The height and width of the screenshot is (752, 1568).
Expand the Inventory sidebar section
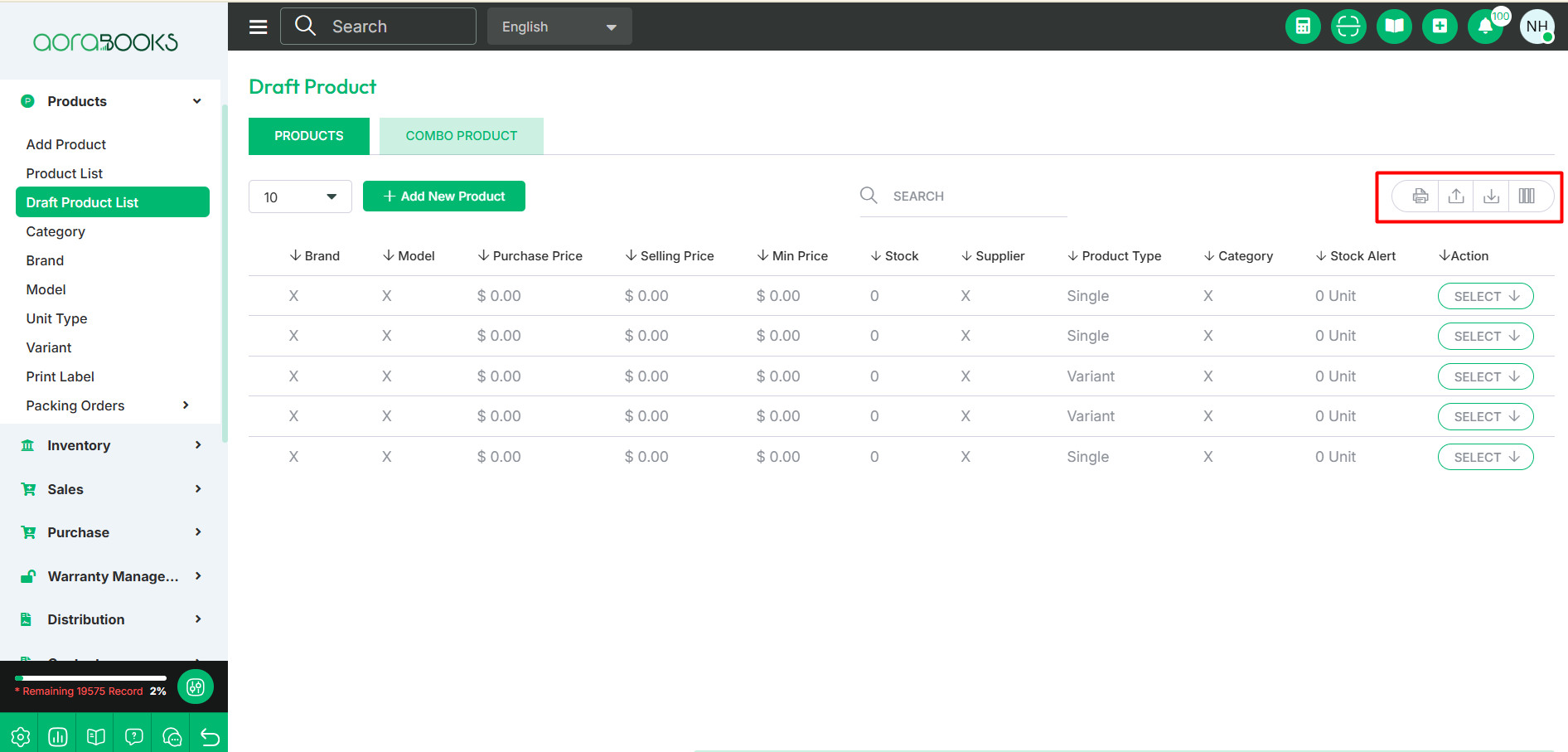pos(197,445)
